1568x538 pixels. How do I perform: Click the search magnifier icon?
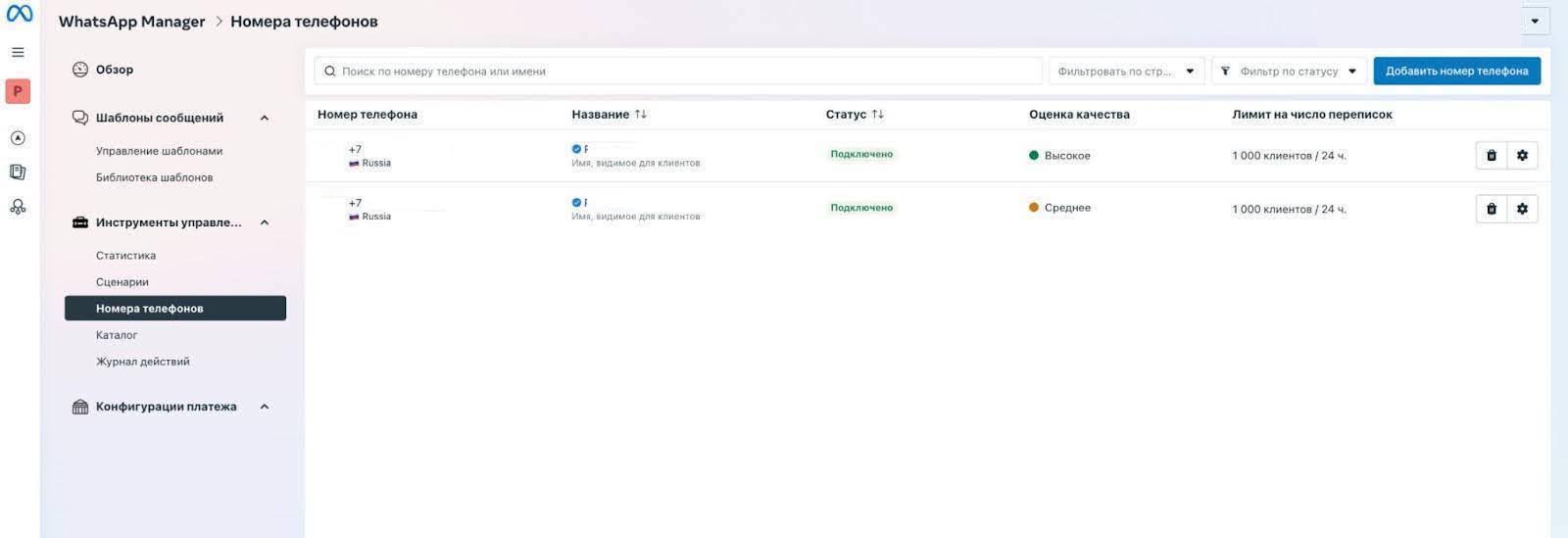click(x=330, y=72)
